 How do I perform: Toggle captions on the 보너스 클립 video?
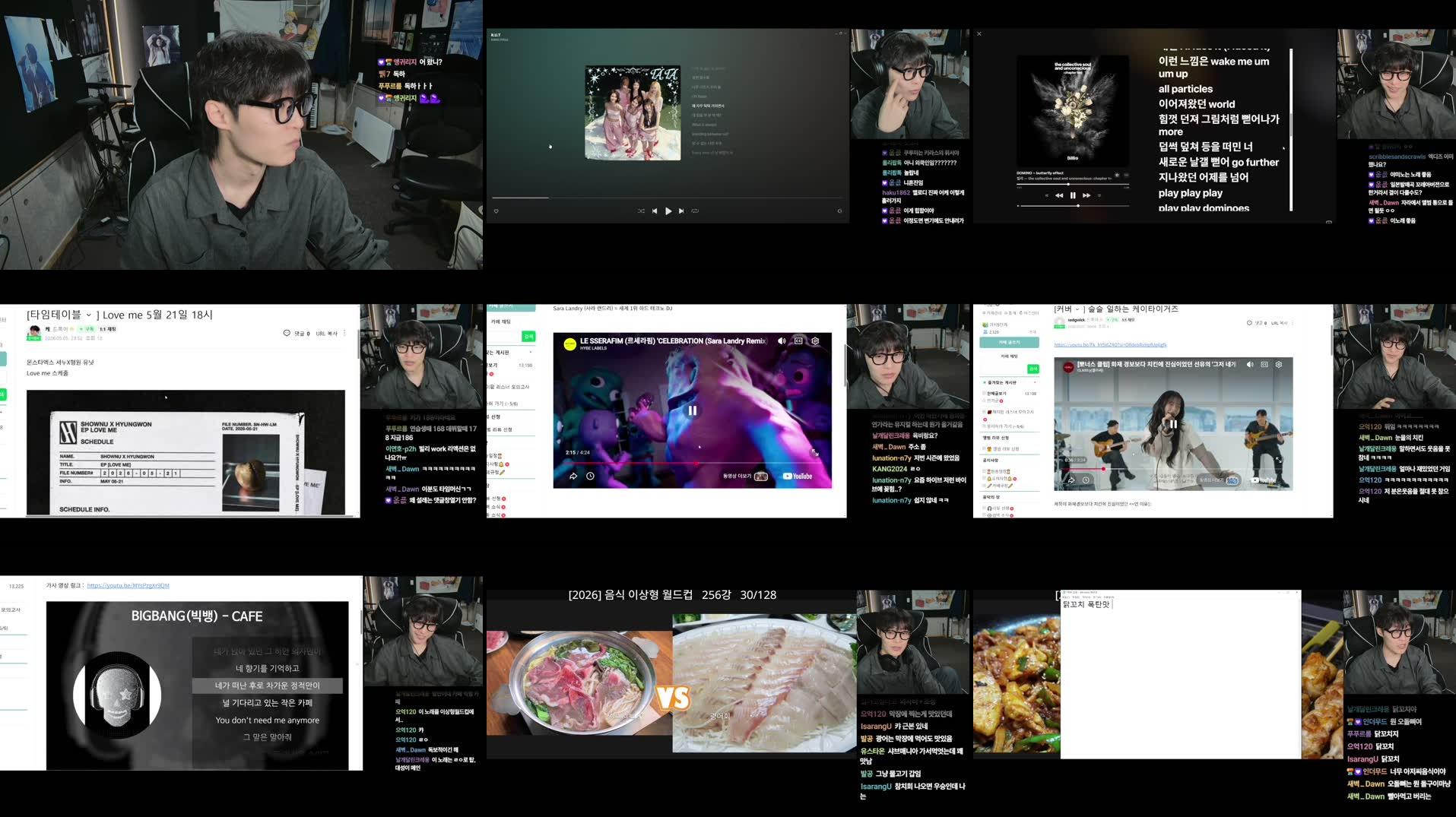tap(1264, 365)
